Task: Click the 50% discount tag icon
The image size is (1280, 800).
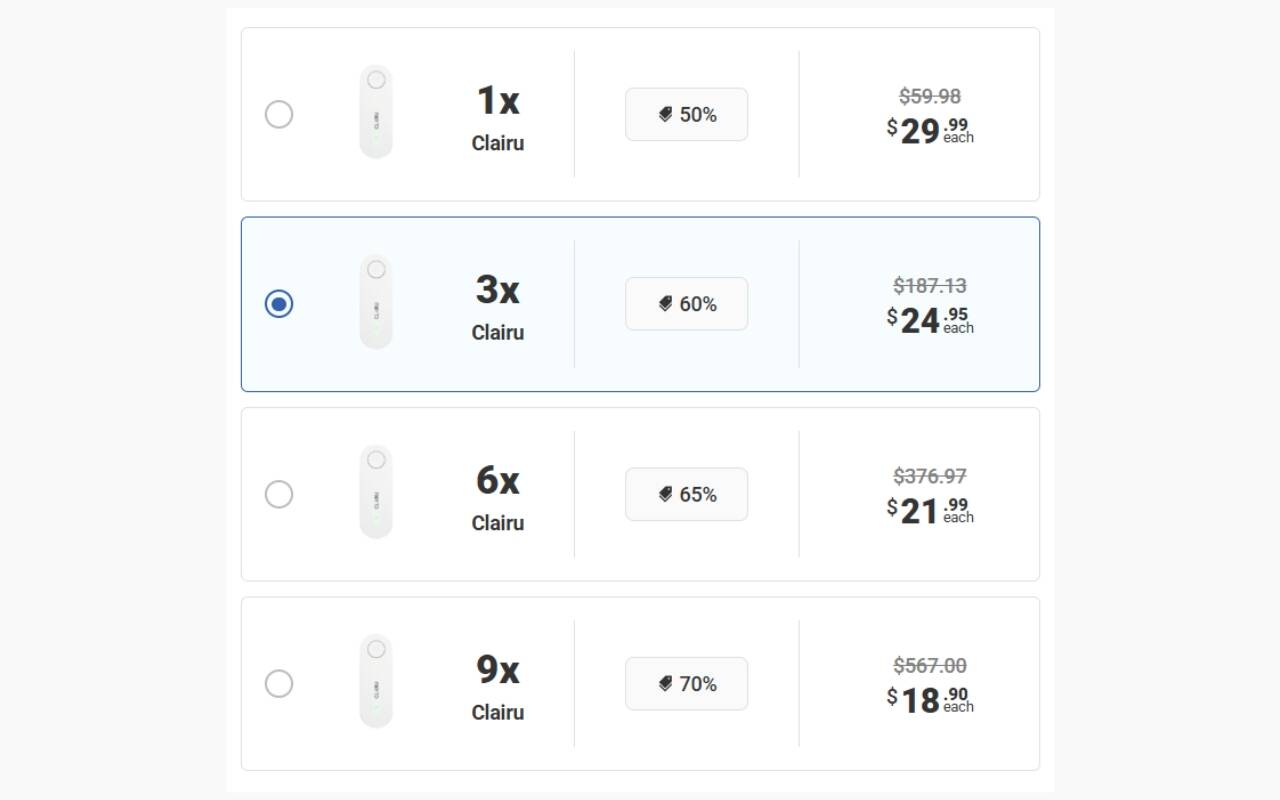Action: [666, 115]
